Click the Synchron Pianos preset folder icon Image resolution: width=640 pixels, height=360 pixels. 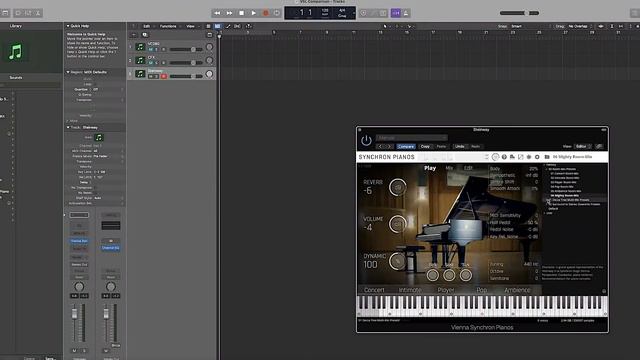pyautogui.click(x=547, y=157)
